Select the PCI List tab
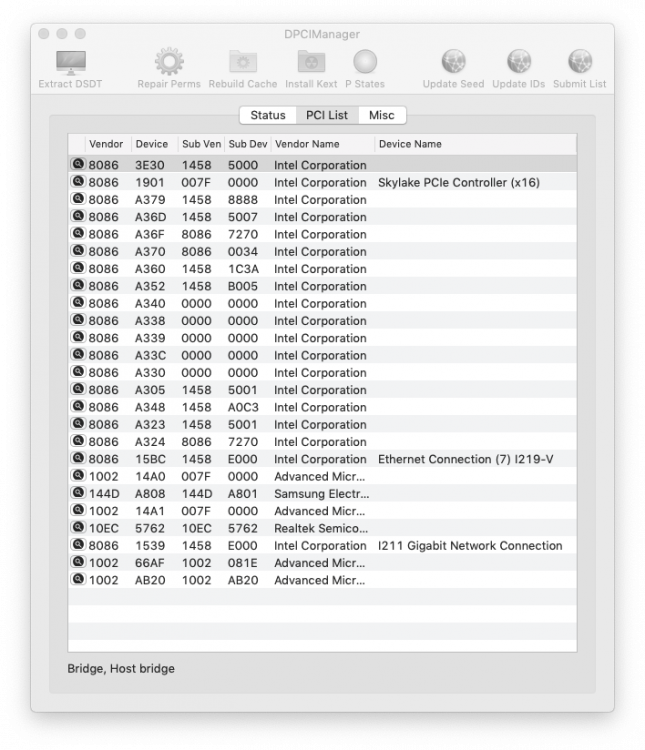Viewport: 645px width, 750px height. coord(327,115)
